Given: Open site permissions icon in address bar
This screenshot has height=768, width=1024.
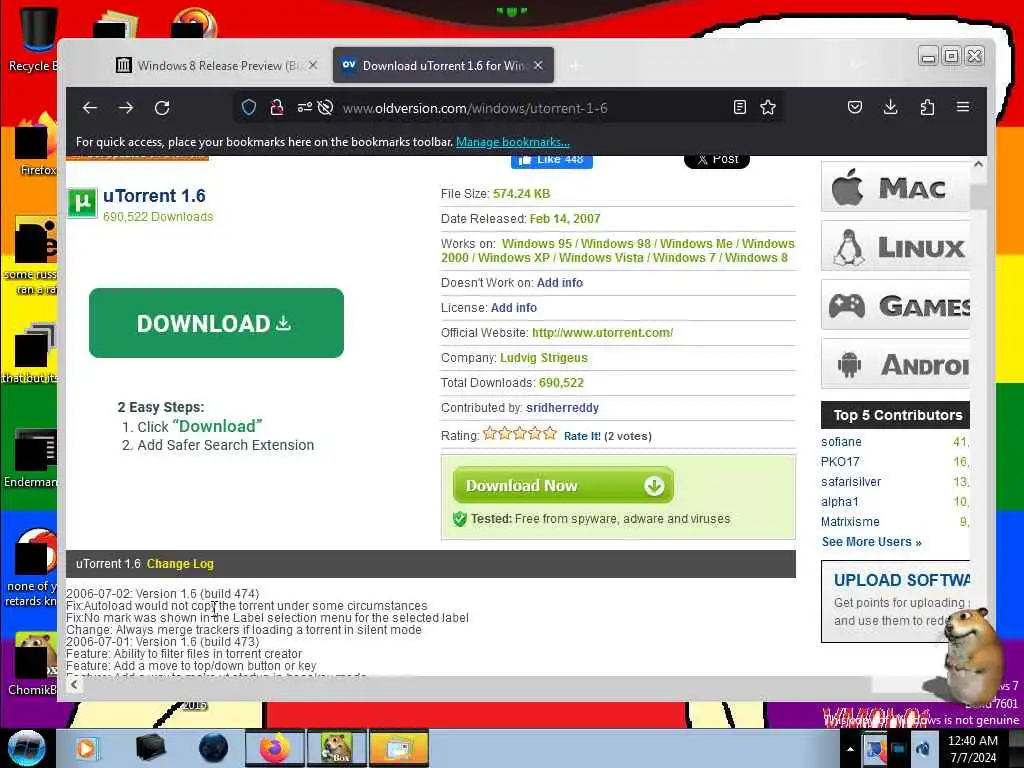Looking at the screenshot, I should 304,108.
